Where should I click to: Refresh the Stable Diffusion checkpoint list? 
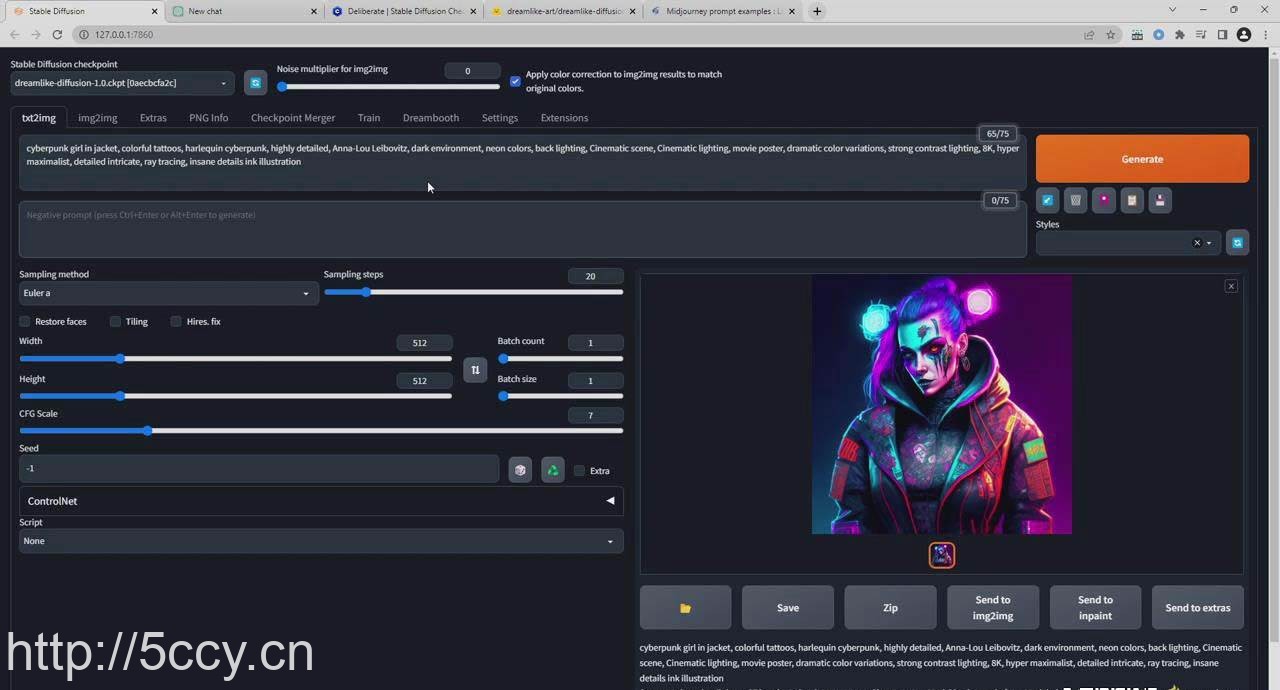[255, 83]
